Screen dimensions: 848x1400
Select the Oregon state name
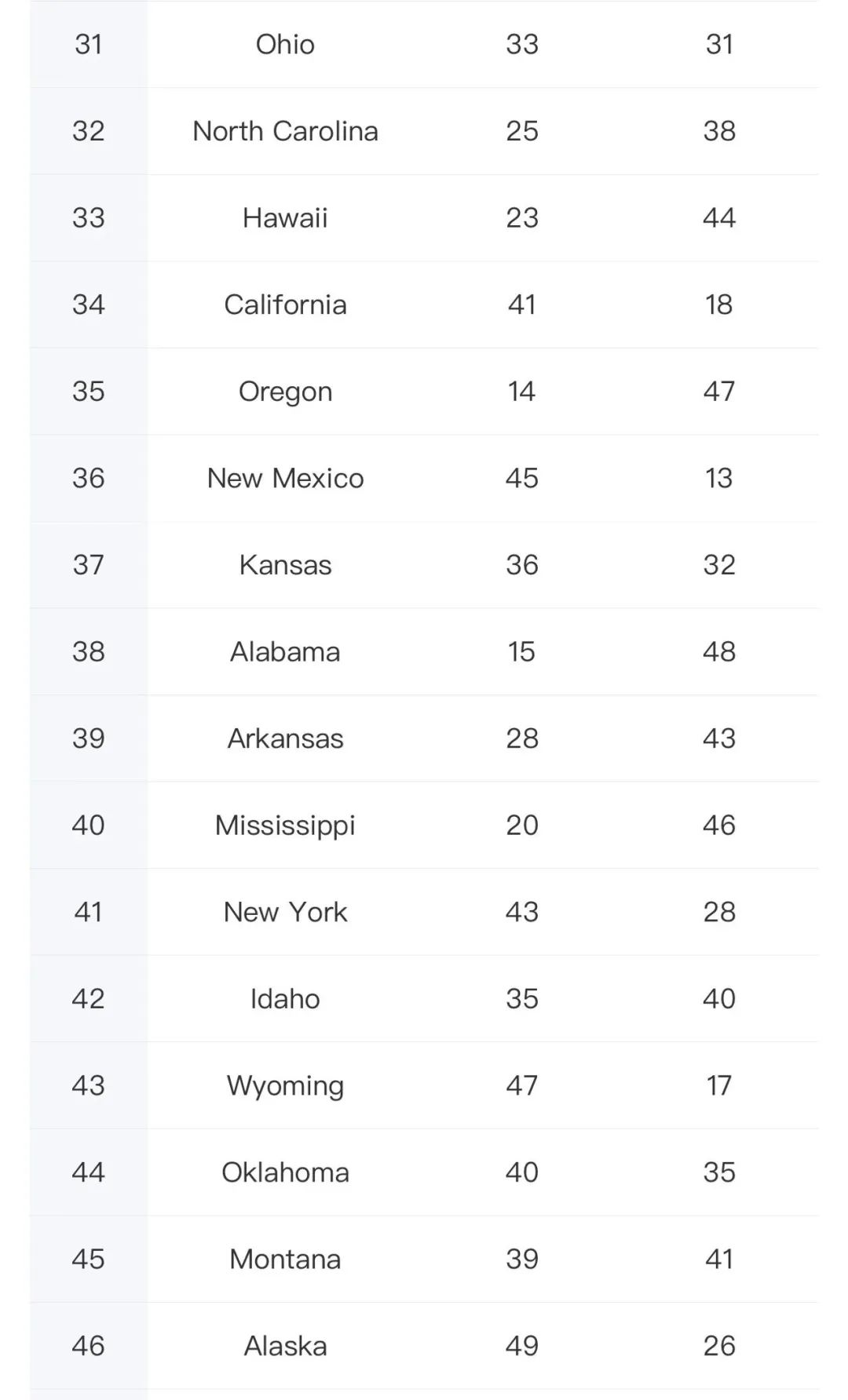[x=285, y=392]
